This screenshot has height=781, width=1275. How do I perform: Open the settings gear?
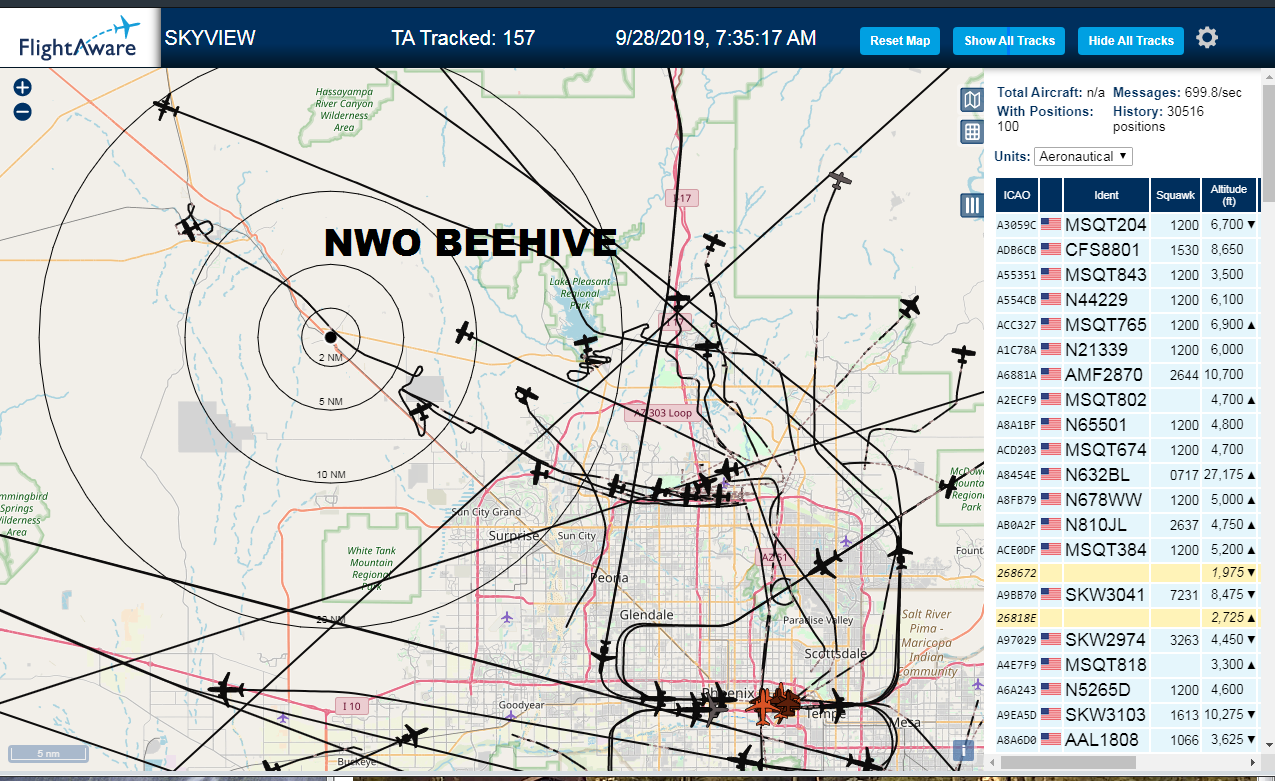point(1207,38)
